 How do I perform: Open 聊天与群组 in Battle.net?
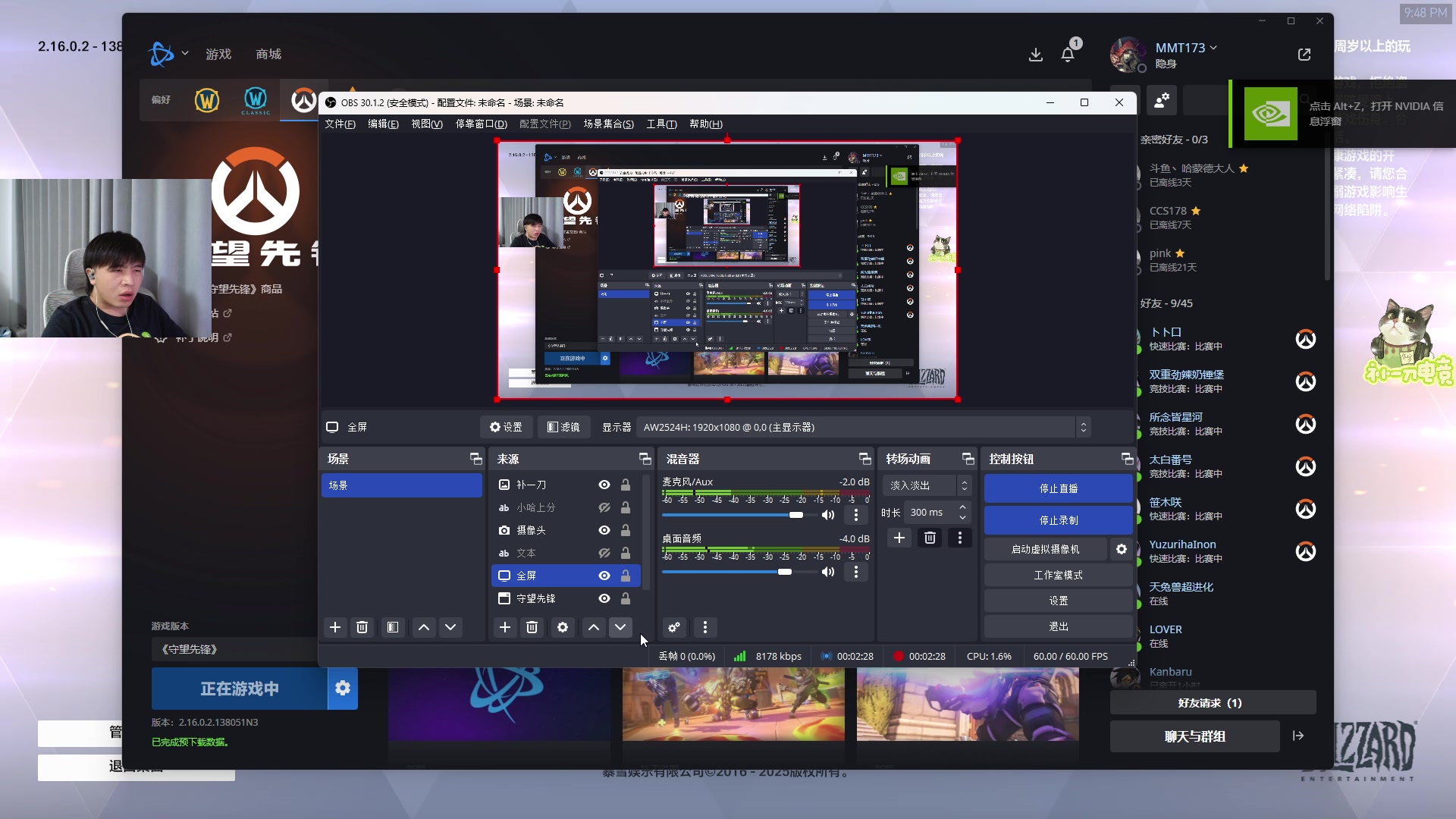coord(1195,736)
